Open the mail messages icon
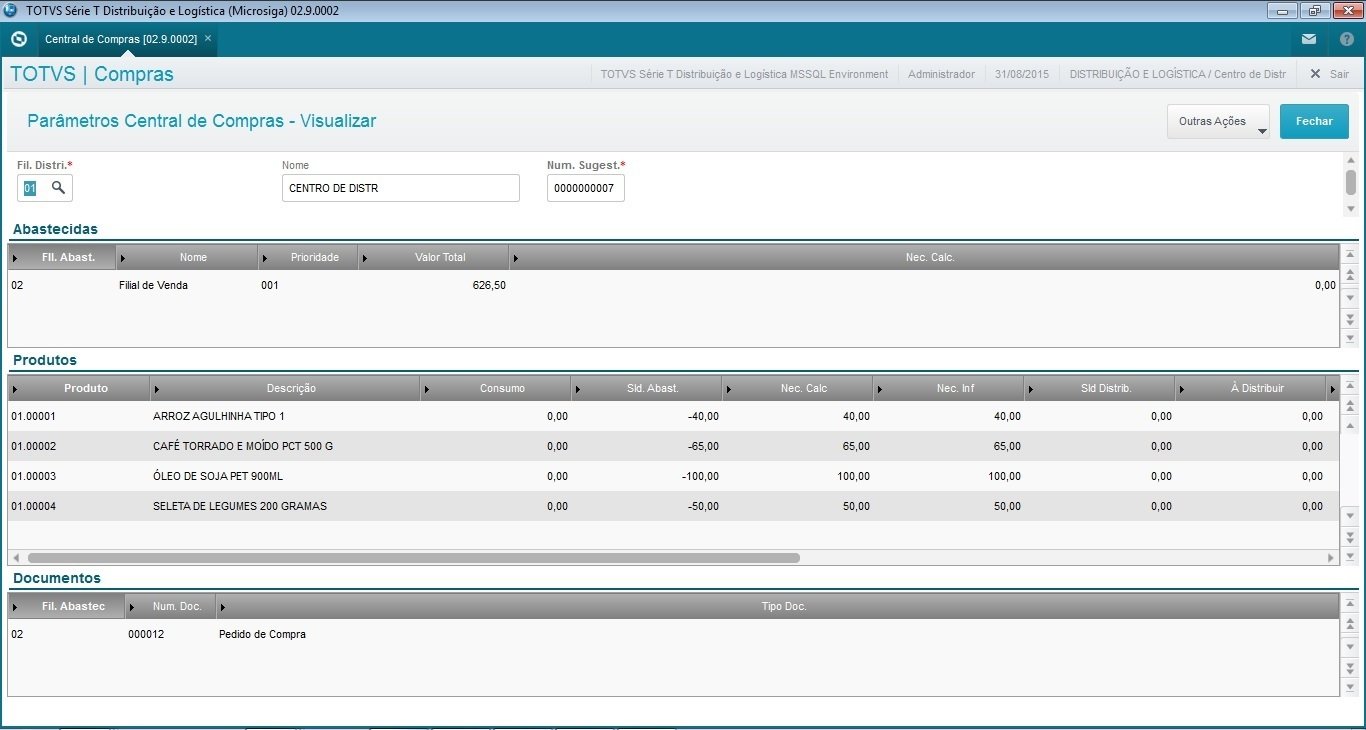Viewport: 1366px width, 730px height. [1309, 39]
